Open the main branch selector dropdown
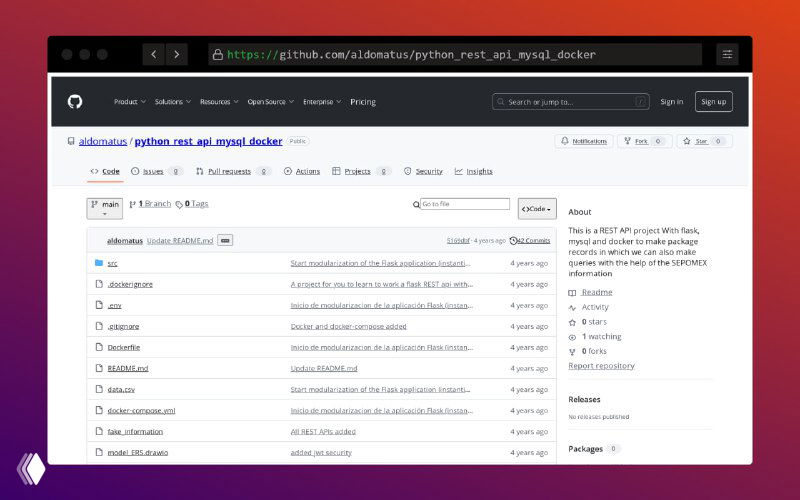The image size is (800, 500). (x=105, y=208)
